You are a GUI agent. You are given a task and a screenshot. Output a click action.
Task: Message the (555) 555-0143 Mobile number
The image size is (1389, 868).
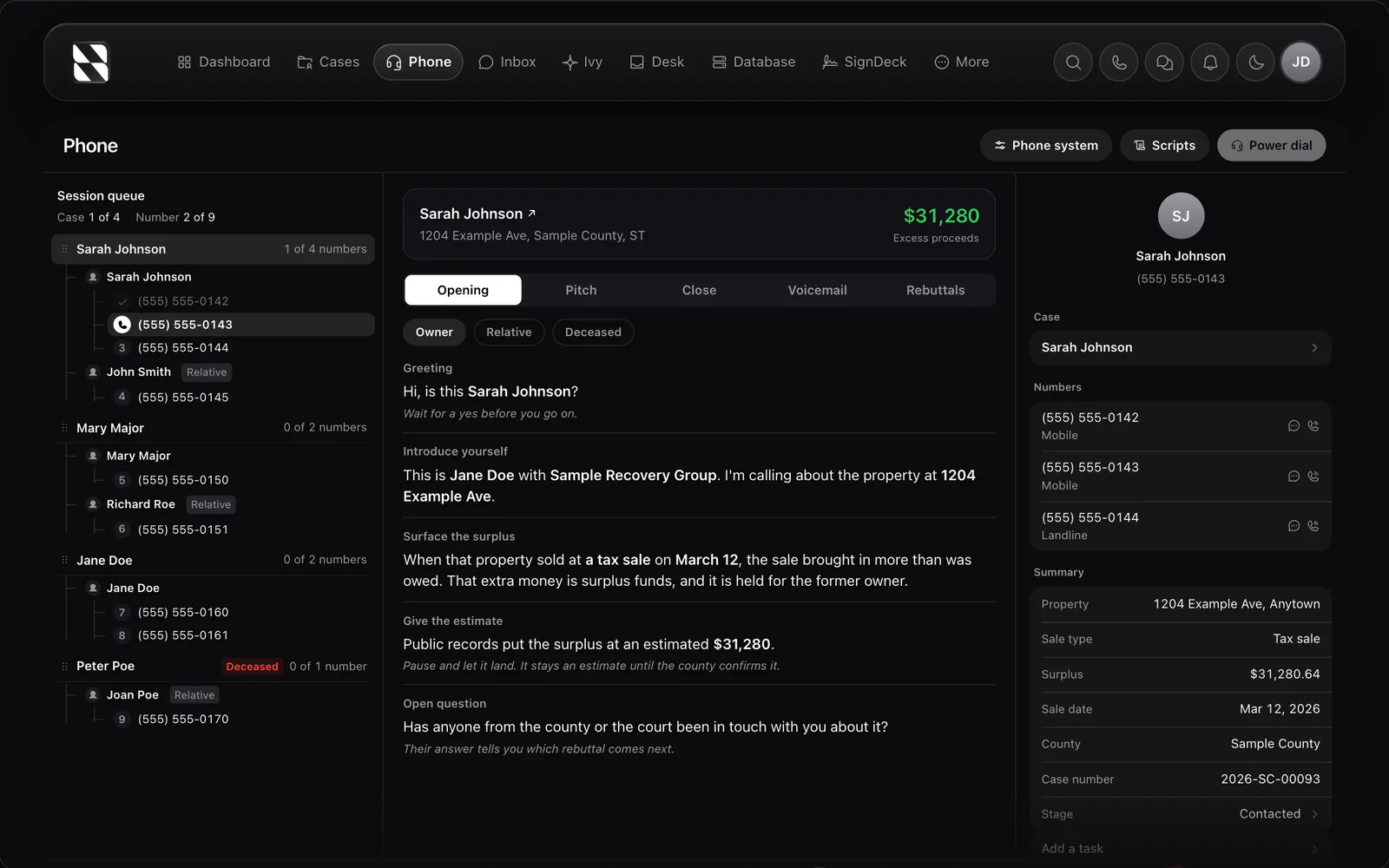(1294, 477)
